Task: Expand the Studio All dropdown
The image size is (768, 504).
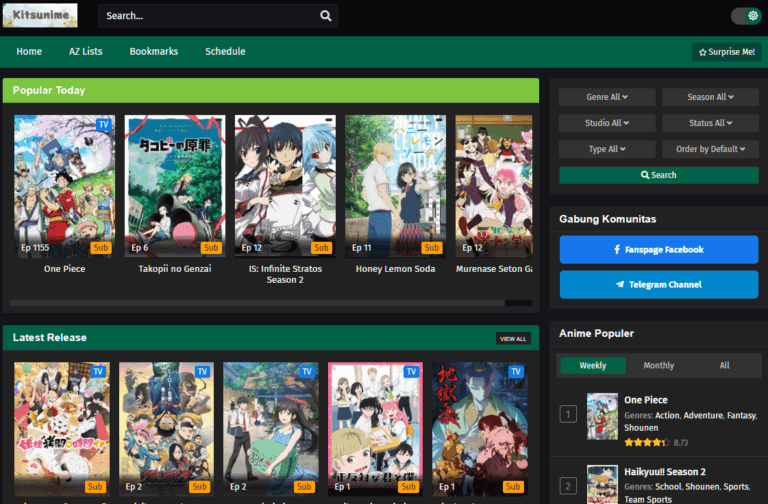Action: point(607,123)
